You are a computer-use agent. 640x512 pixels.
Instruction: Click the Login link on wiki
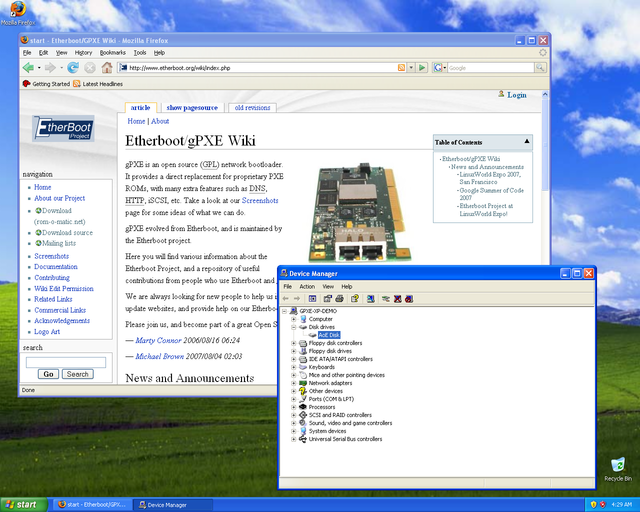pos(517,95)
